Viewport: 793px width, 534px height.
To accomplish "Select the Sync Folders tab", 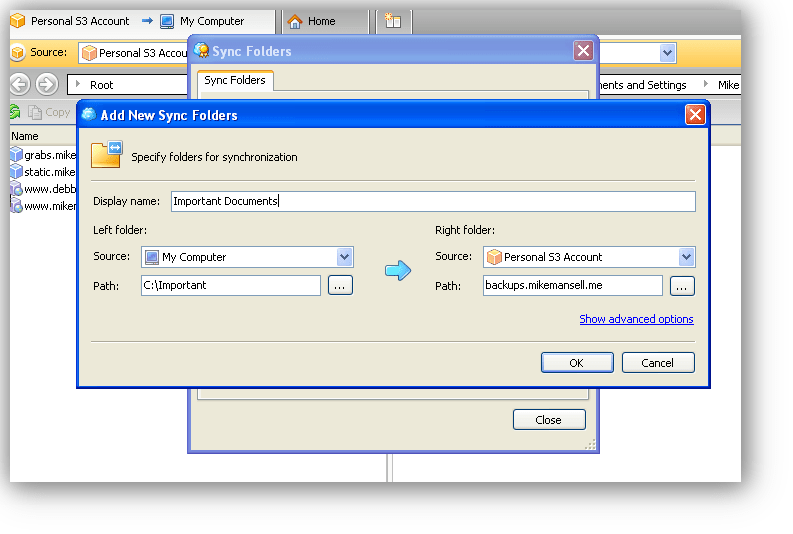I will click(235, 80).
